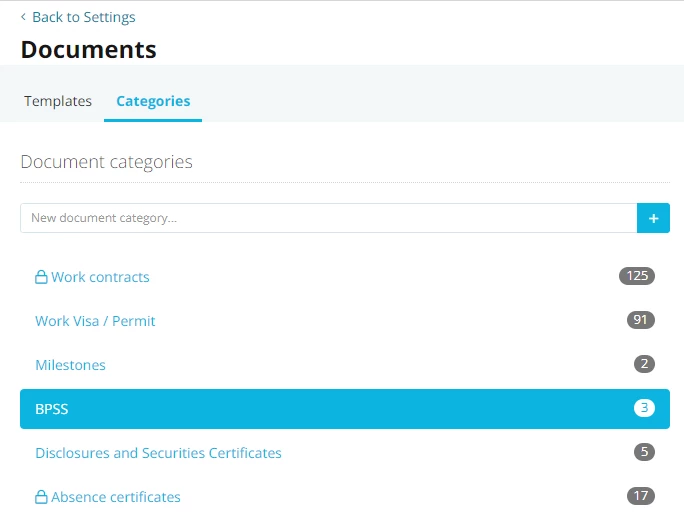Click the back chevron before Back to Settings
The height and width of the screenshot is (518, 684).
pos(23,17)
